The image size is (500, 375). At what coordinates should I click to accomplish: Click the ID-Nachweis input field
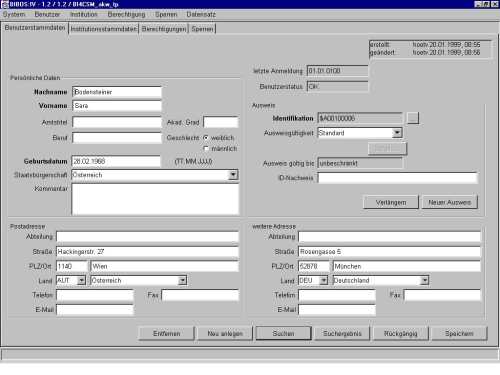[397, 178]
